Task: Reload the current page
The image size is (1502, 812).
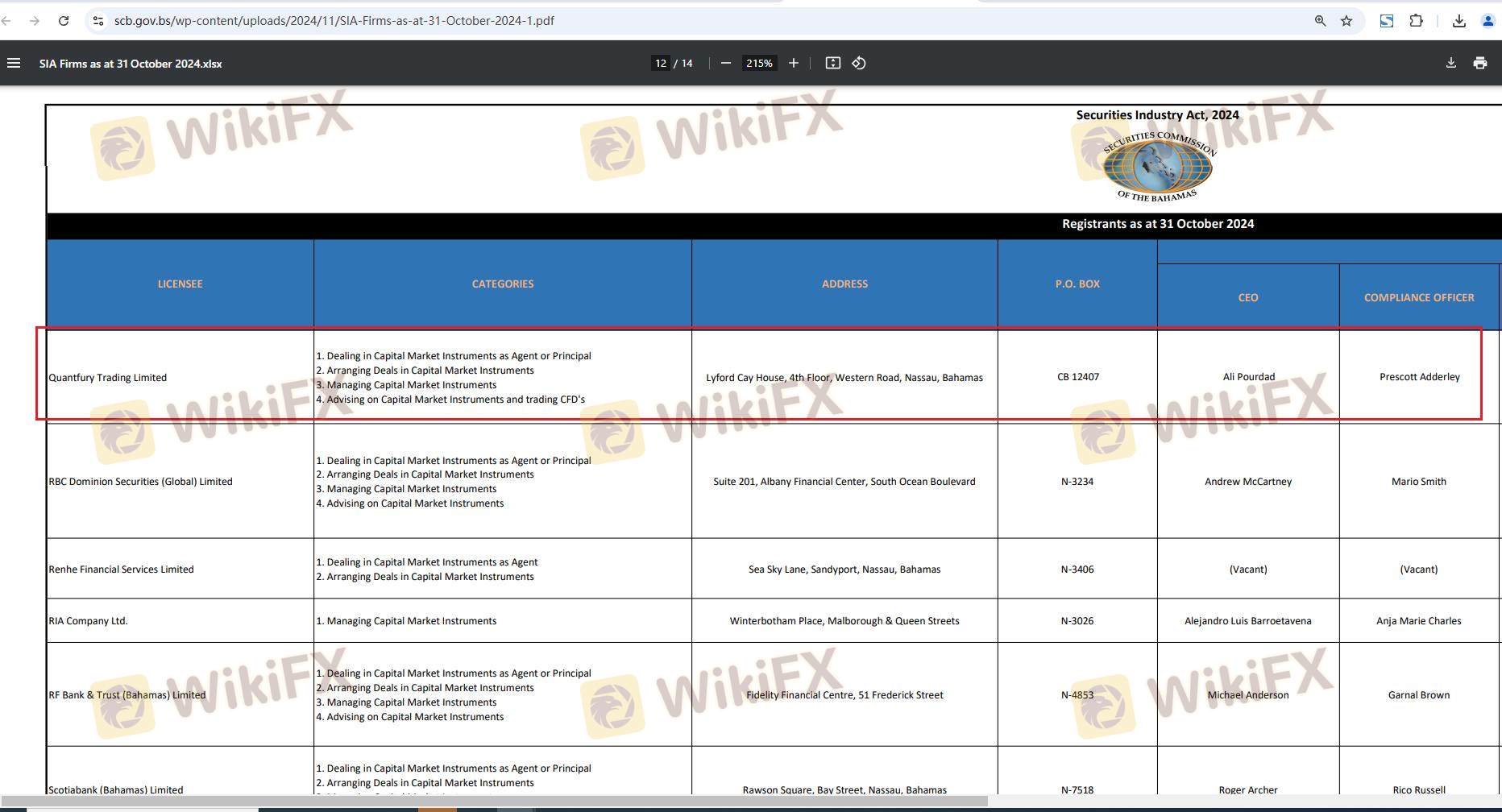Action: tap(64, 21)
